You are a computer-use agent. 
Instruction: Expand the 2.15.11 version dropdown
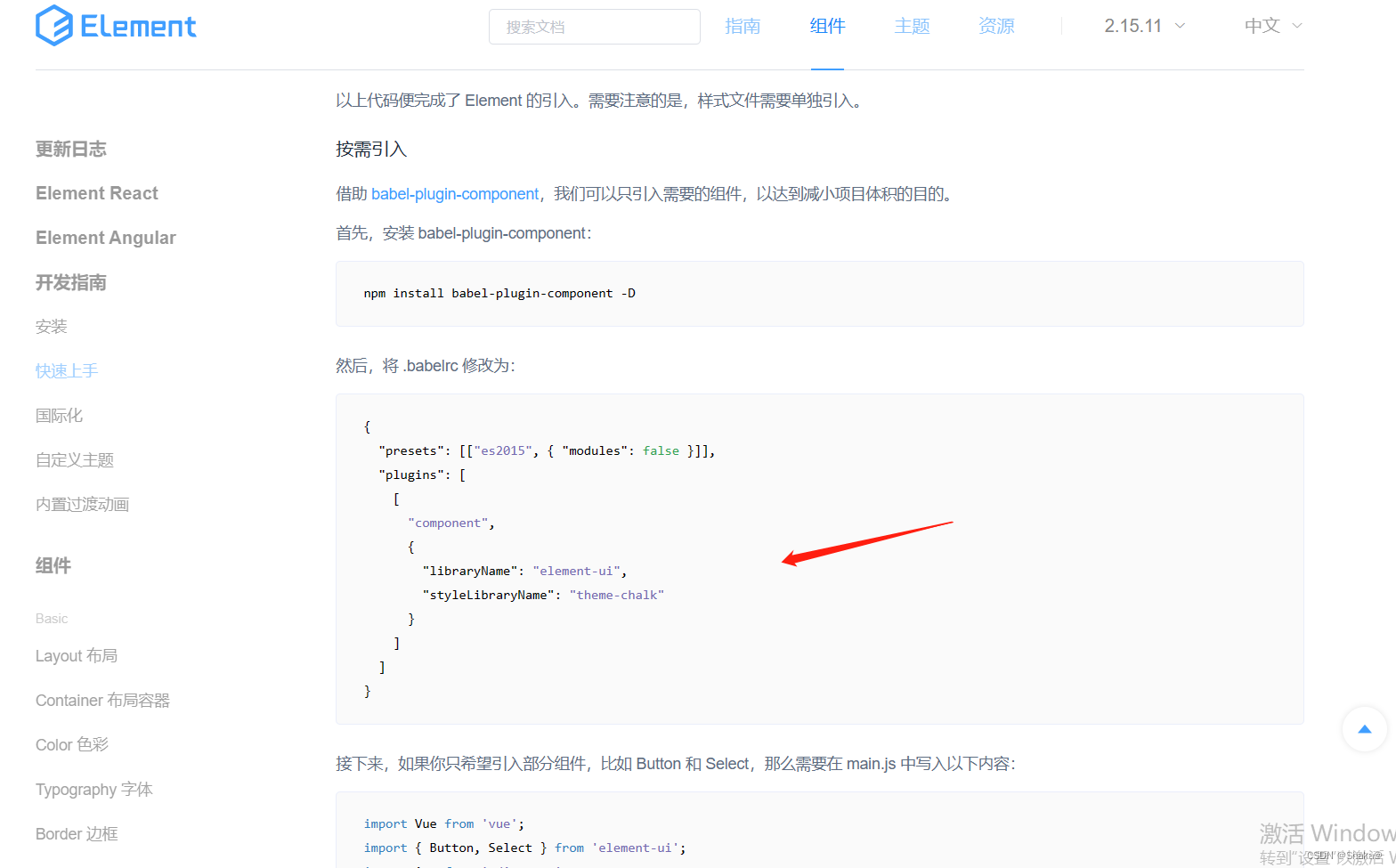[1145, 26]
